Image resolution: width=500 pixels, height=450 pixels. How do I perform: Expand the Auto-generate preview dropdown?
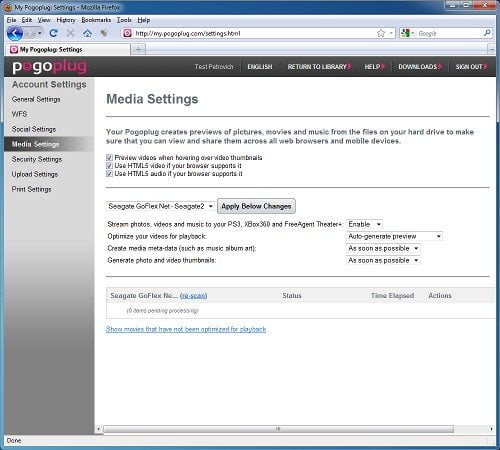[x=394, y=236]
